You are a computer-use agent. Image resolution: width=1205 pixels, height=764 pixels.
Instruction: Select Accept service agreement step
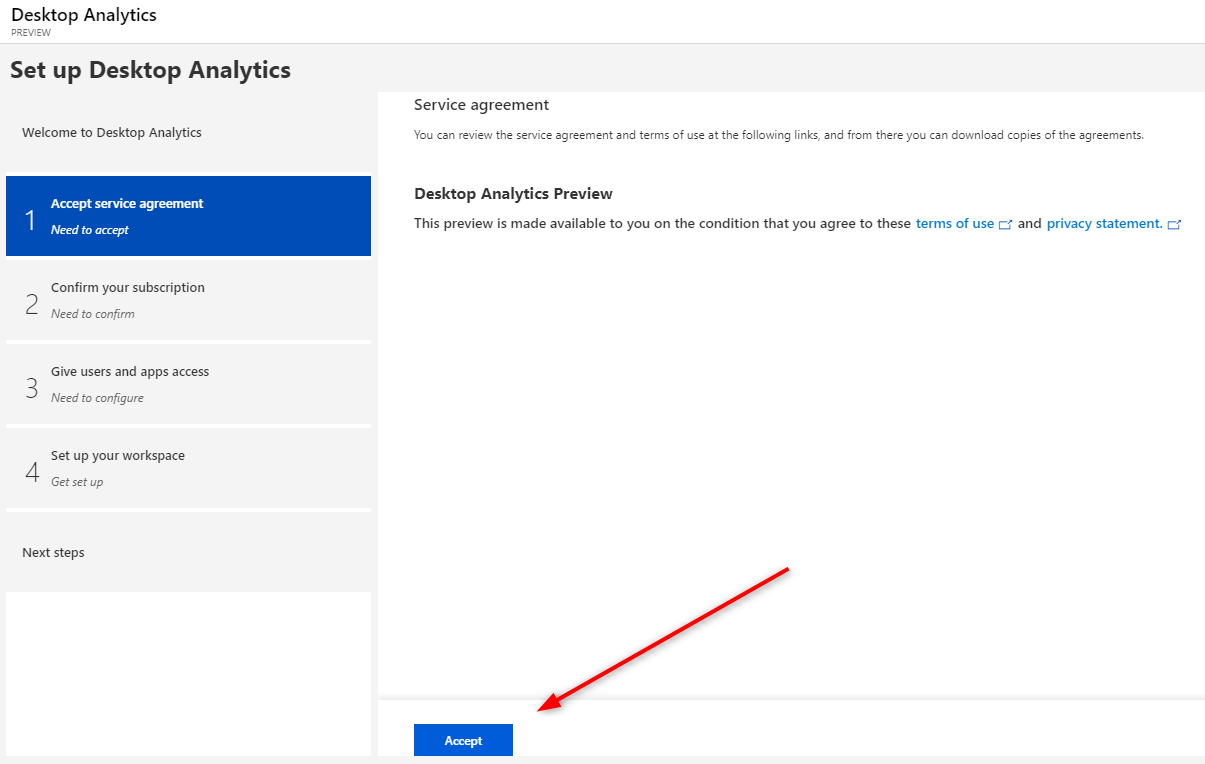[188, 216]
